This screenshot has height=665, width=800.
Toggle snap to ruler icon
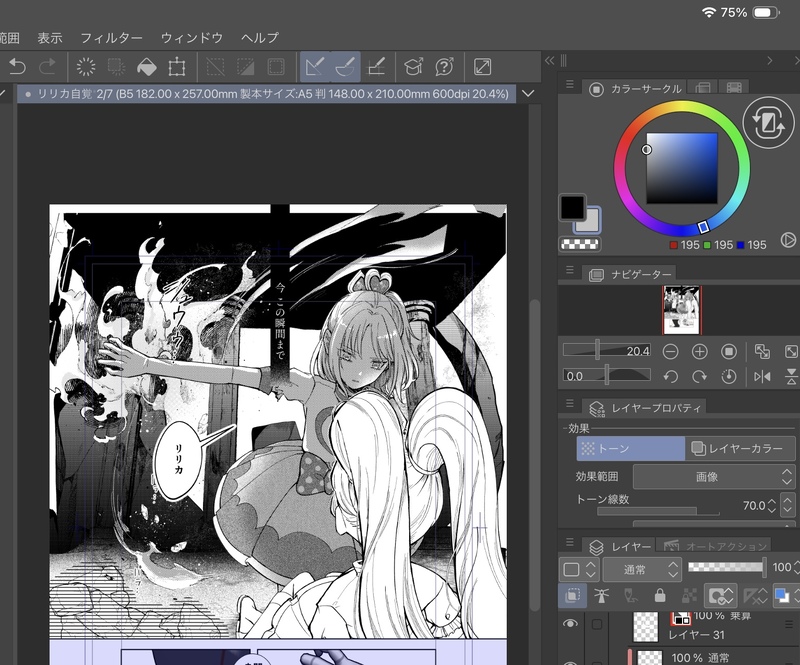pos(315,67)
